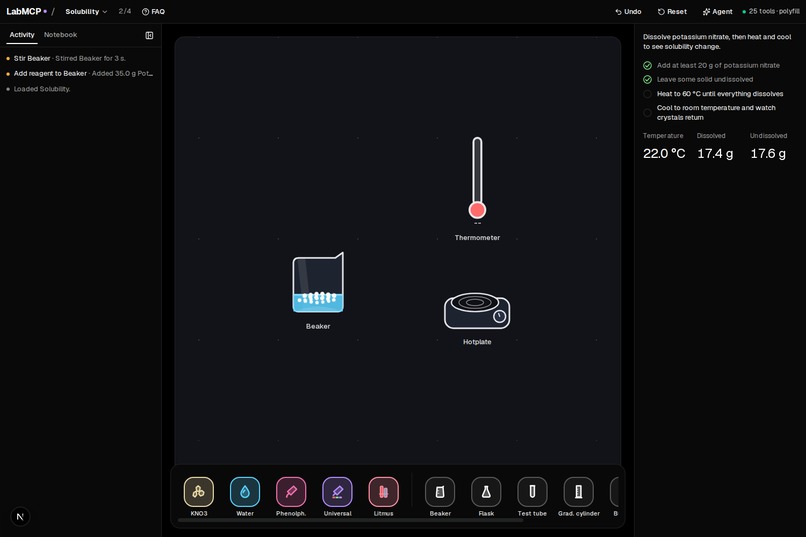The width and height of the screenshot is (806, 537).
Task: Click the 'Leave some solid undissolved' checkmark
Action: [647, 79]
